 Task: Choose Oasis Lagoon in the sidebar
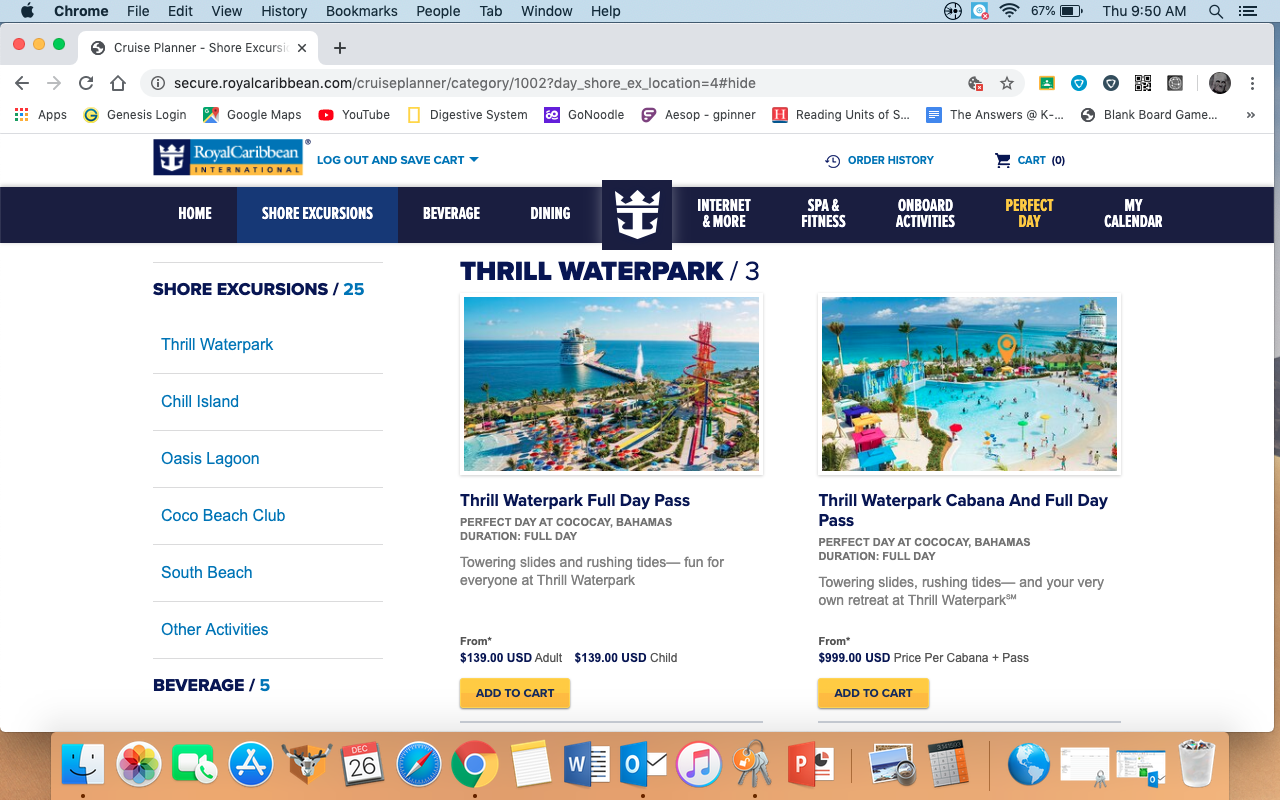(210, 458)
